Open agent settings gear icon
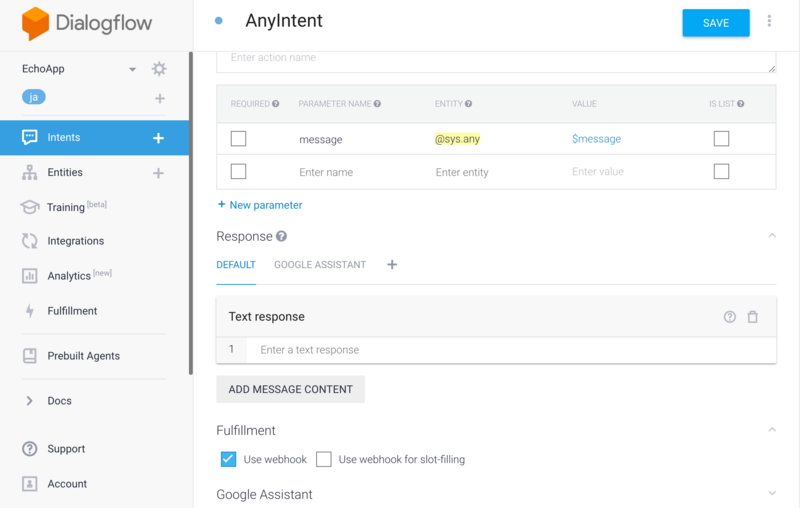The image size is (800, 508). [x=159, y=69]
